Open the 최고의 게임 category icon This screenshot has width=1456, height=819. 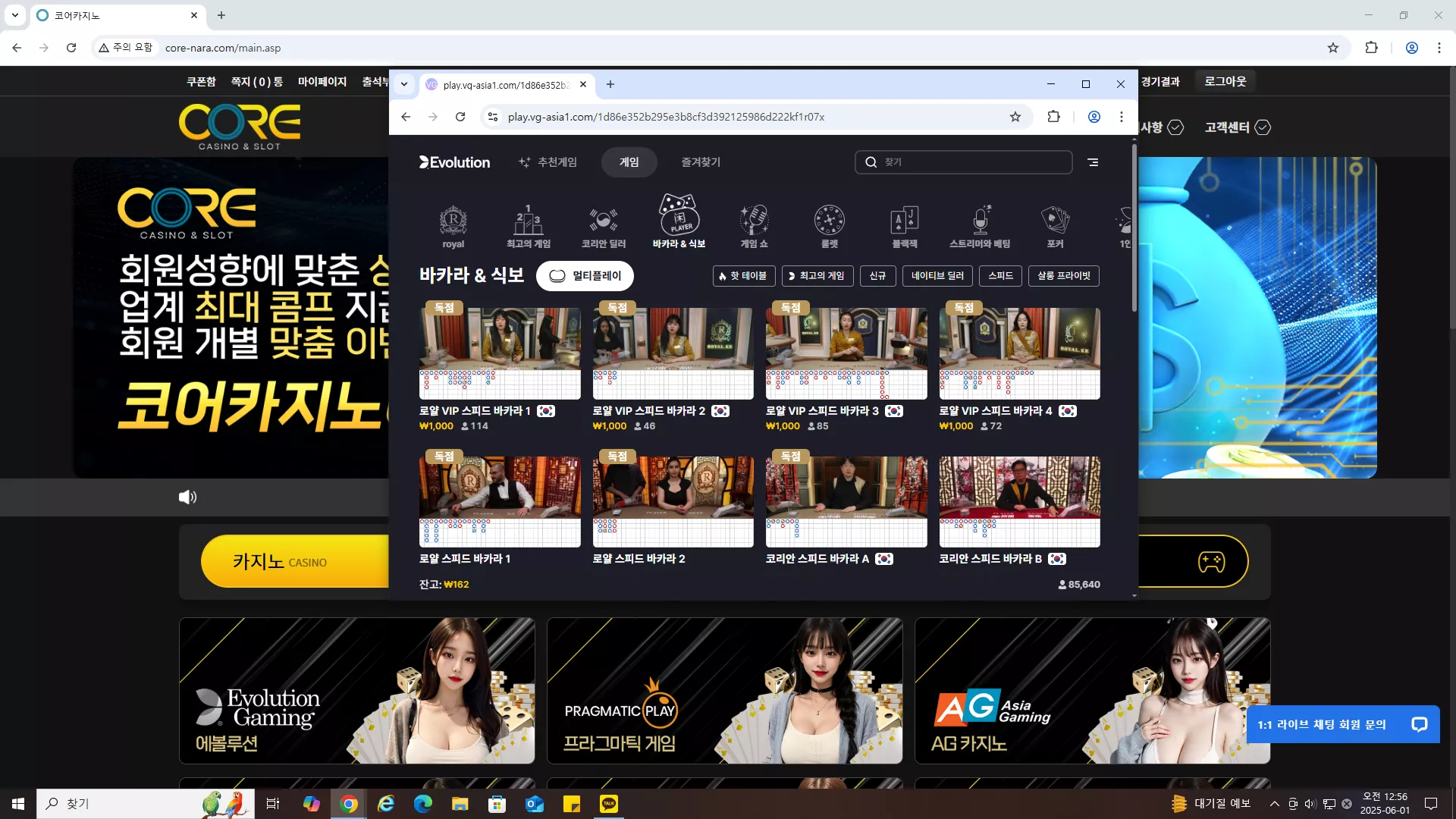(529, 226)
